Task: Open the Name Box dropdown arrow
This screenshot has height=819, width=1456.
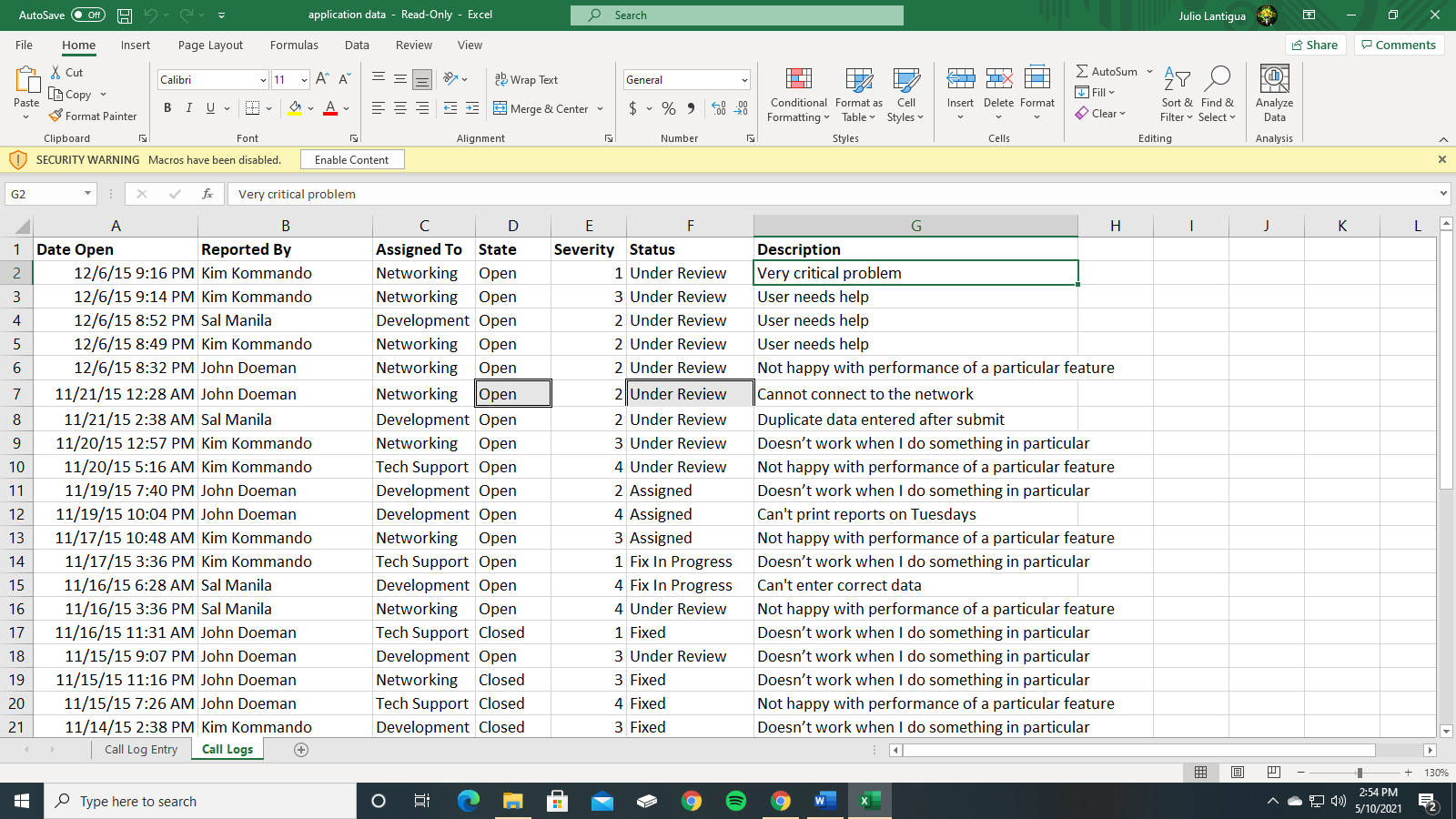Action: (87, 194)
